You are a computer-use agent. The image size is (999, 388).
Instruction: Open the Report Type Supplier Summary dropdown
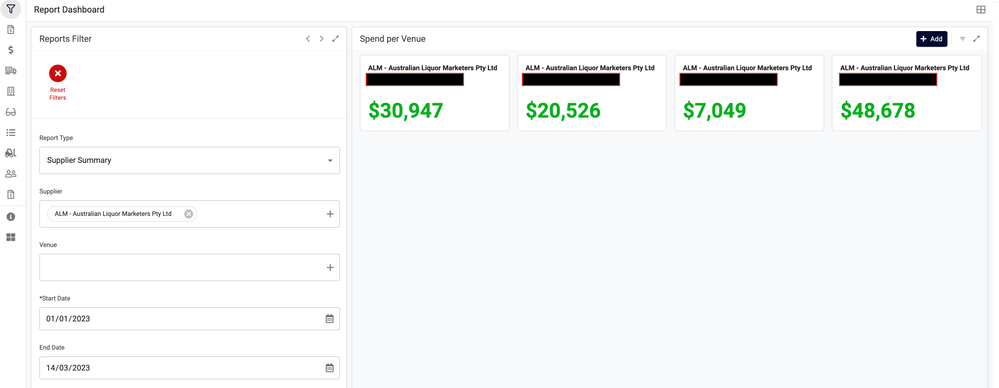189,161
